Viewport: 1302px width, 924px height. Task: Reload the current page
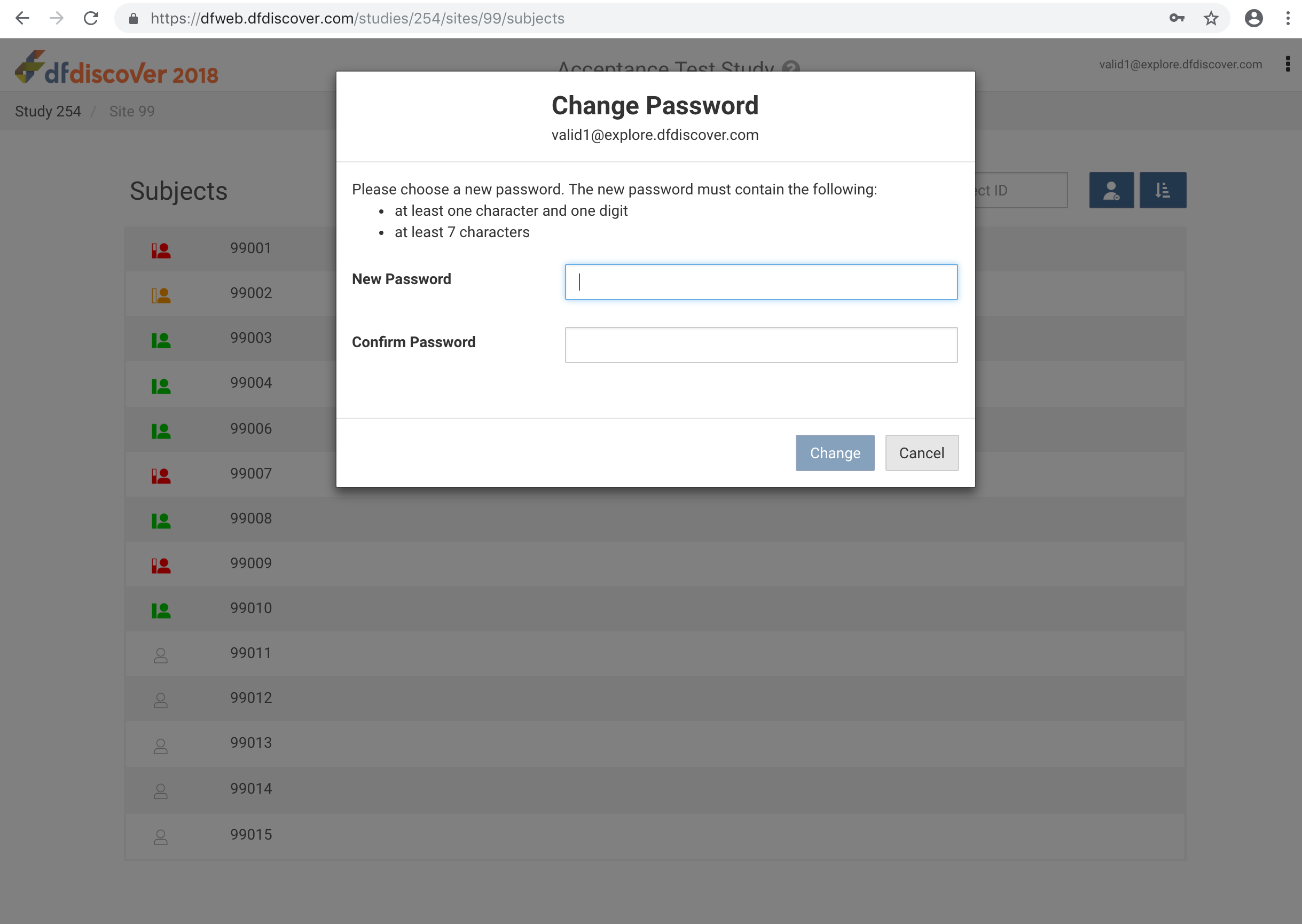coord(91,19)
